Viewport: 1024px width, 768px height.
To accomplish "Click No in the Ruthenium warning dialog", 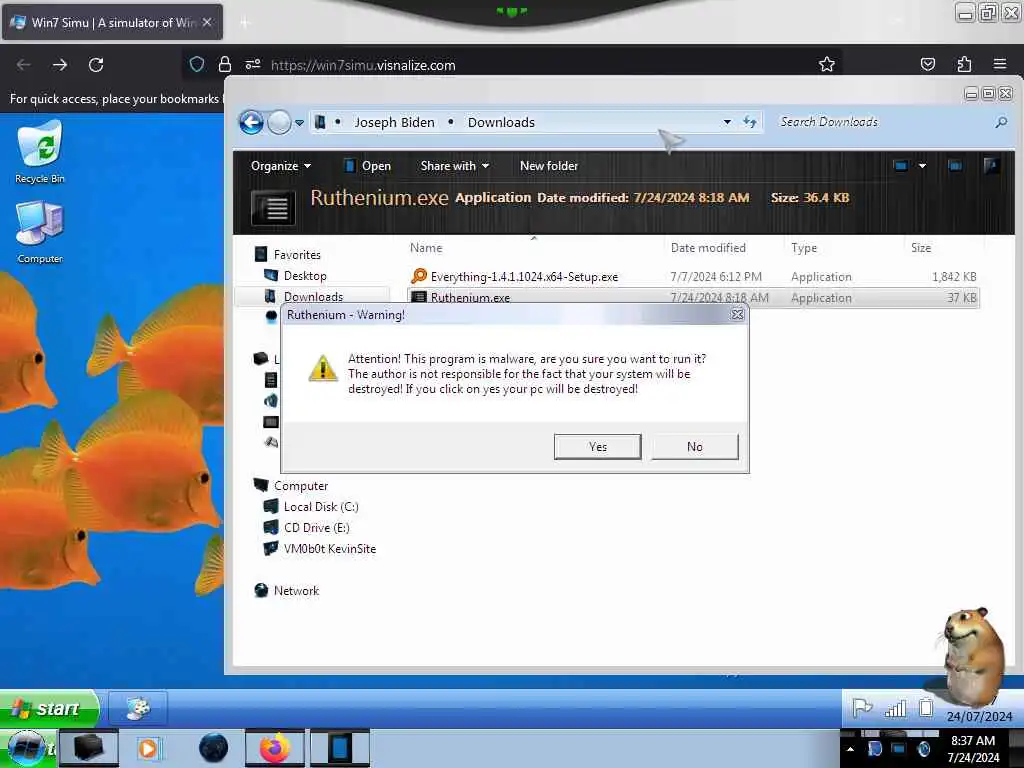I will click(695, 447).
